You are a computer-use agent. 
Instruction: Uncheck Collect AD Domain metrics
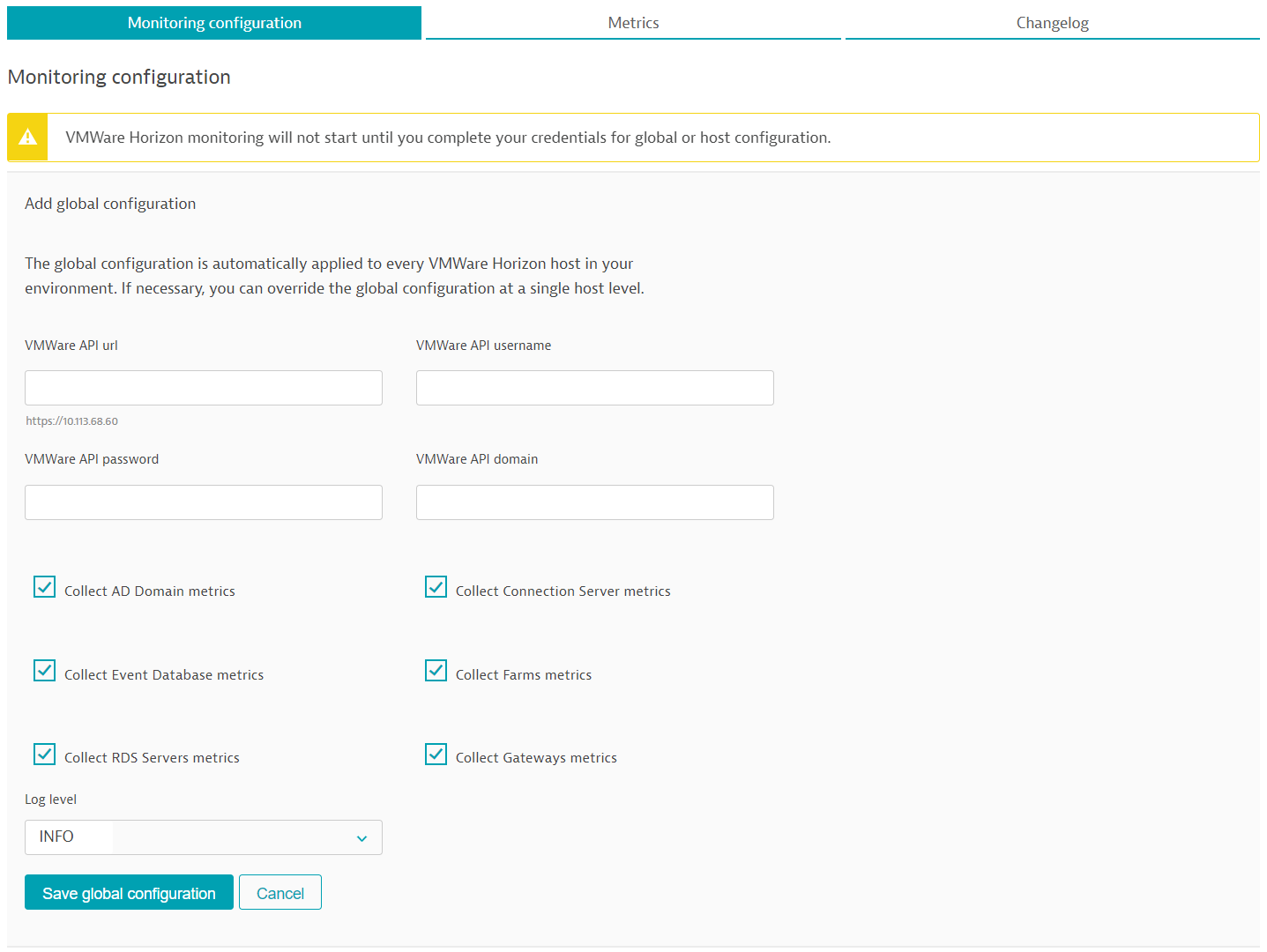[45, 587]
